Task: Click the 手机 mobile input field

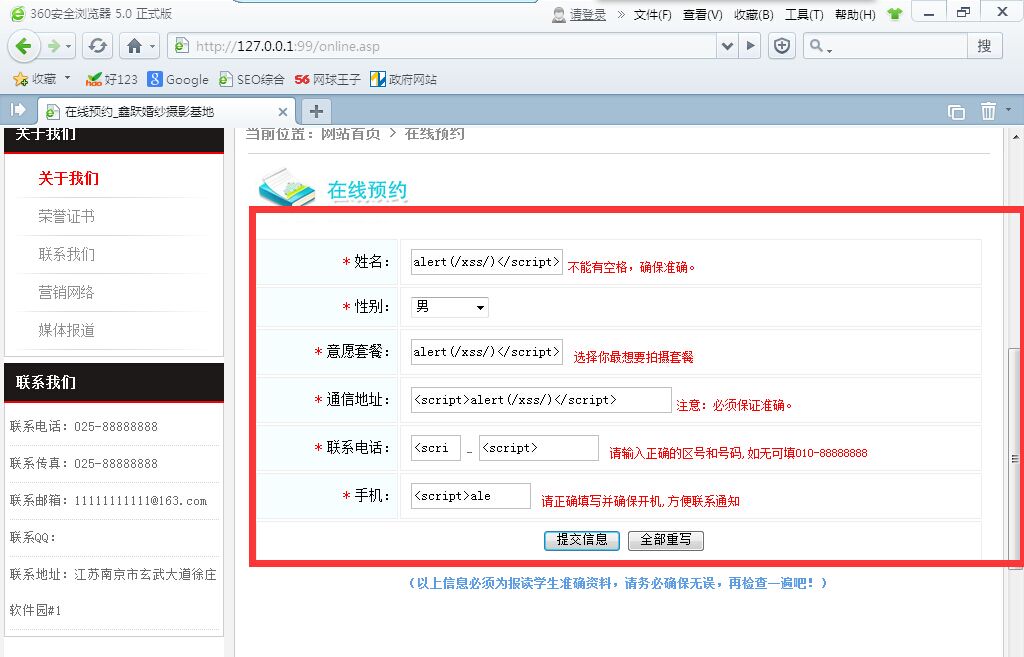Action: (471, 496)
